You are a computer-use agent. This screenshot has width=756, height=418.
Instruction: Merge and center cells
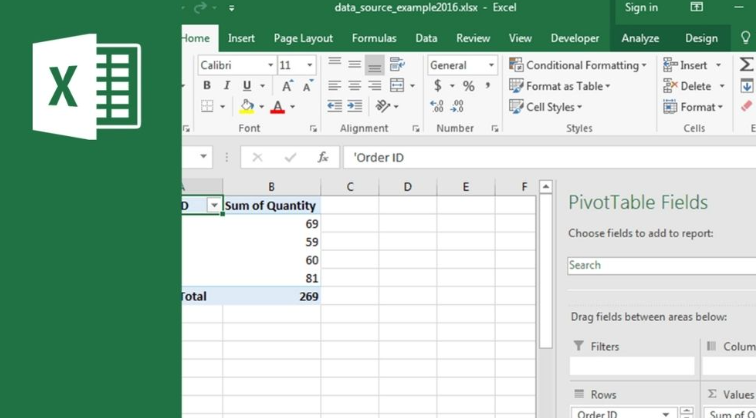tap(397, 86)
